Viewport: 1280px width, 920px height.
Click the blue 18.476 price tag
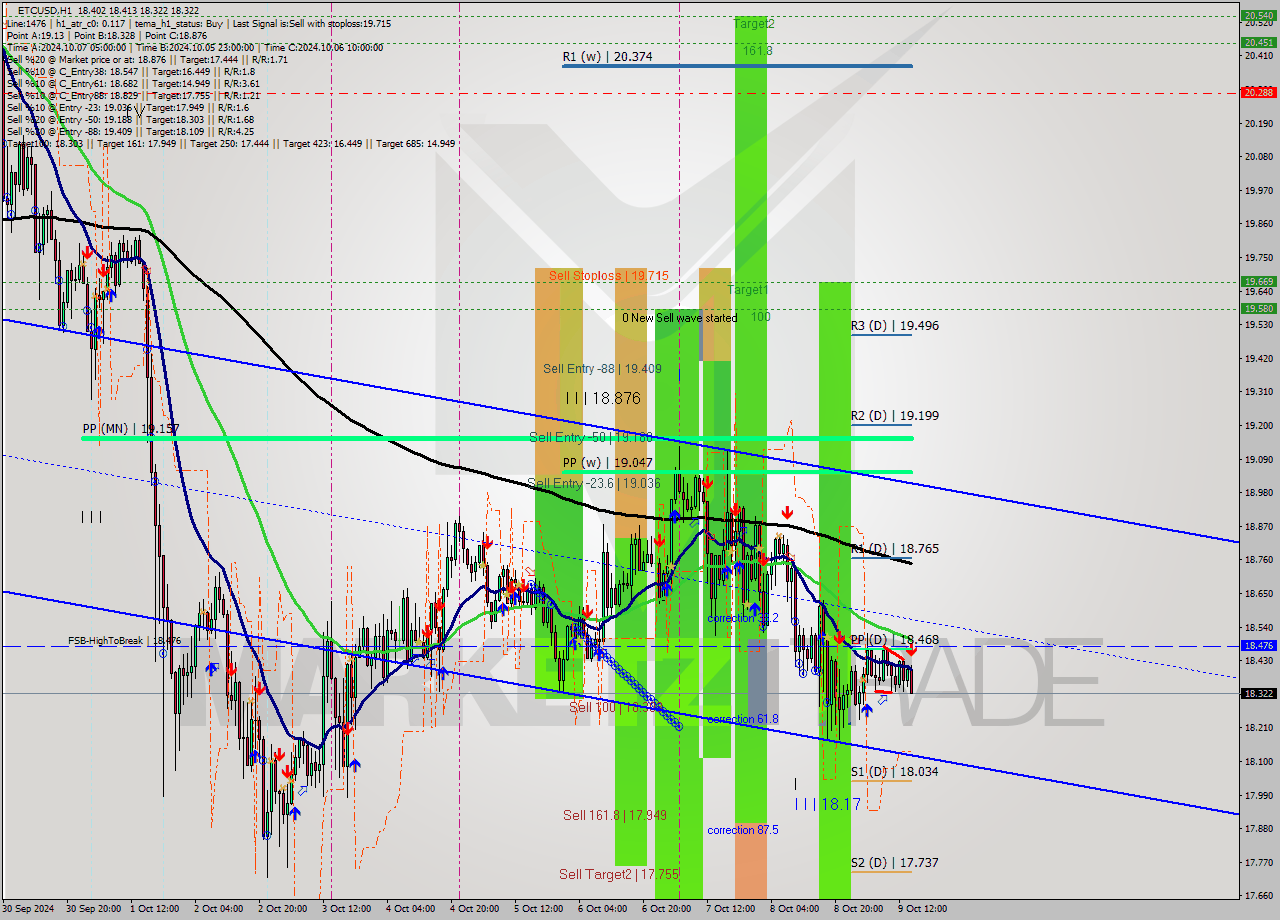1258,646
